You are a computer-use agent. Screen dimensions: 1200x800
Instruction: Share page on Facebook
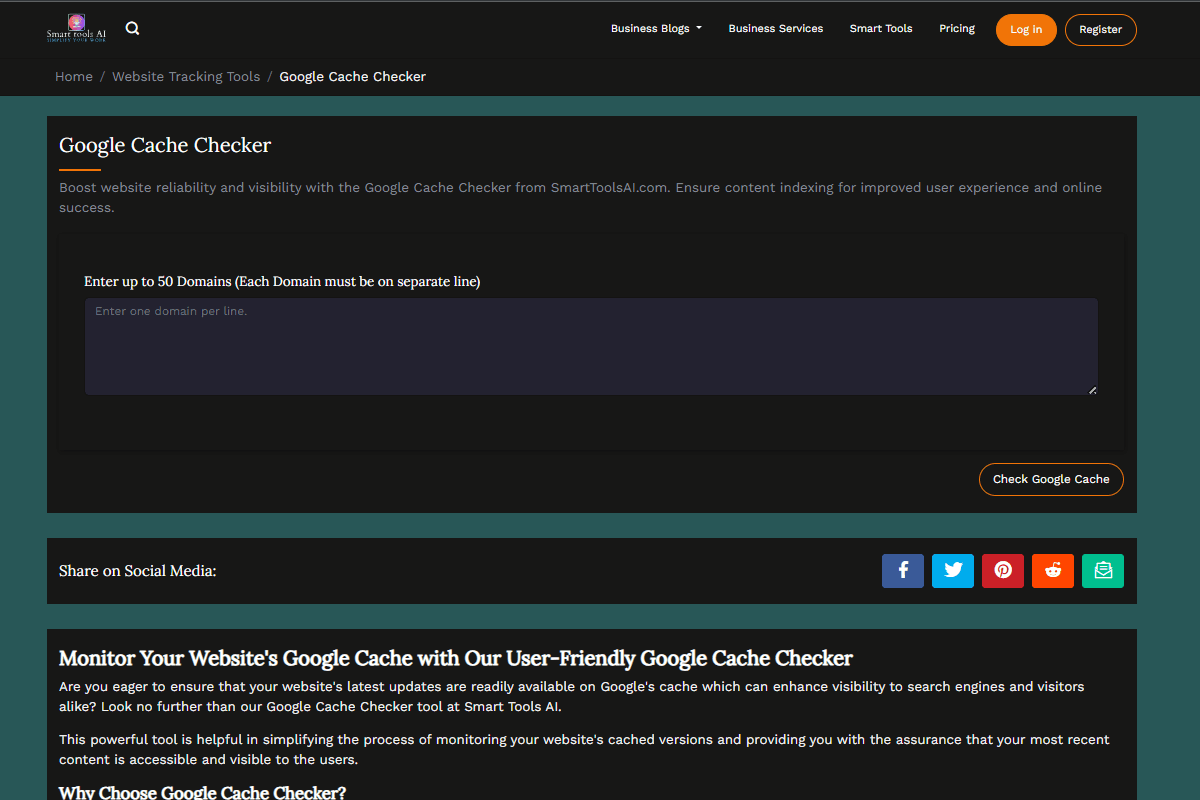point(903,570)
